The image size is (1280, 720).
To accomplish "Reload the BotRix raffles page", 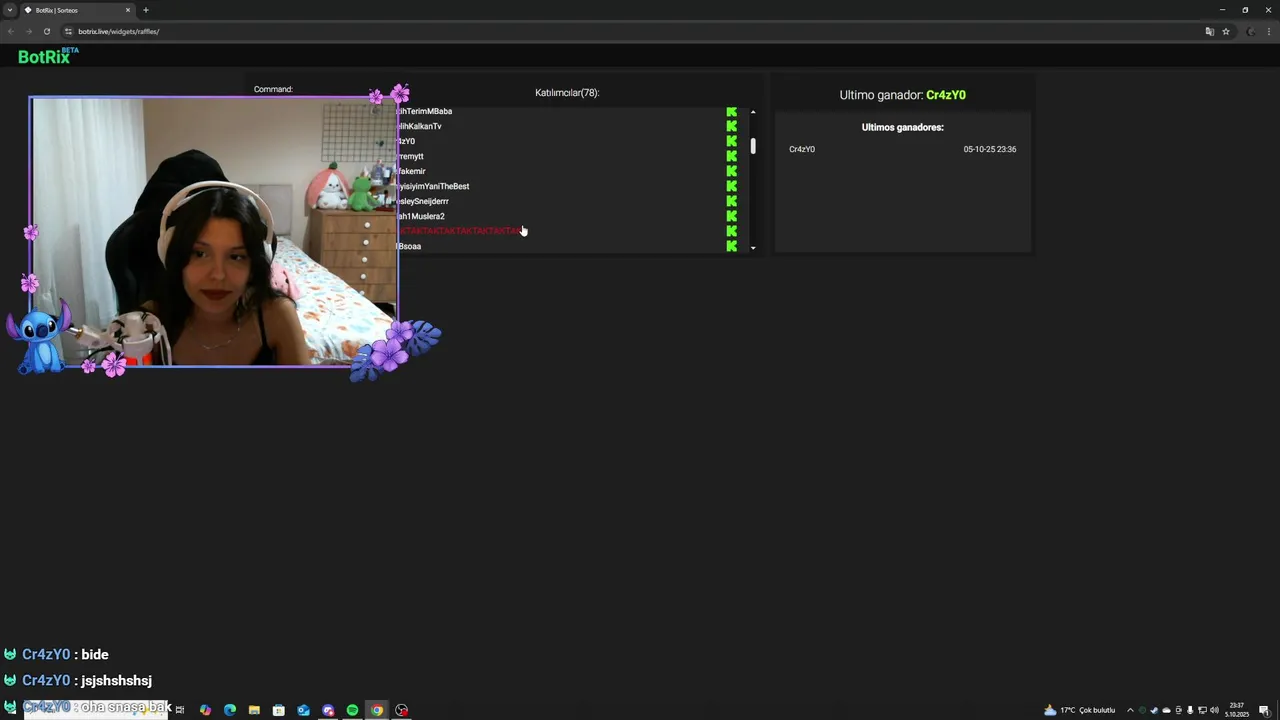I will (x=46, y=31).
